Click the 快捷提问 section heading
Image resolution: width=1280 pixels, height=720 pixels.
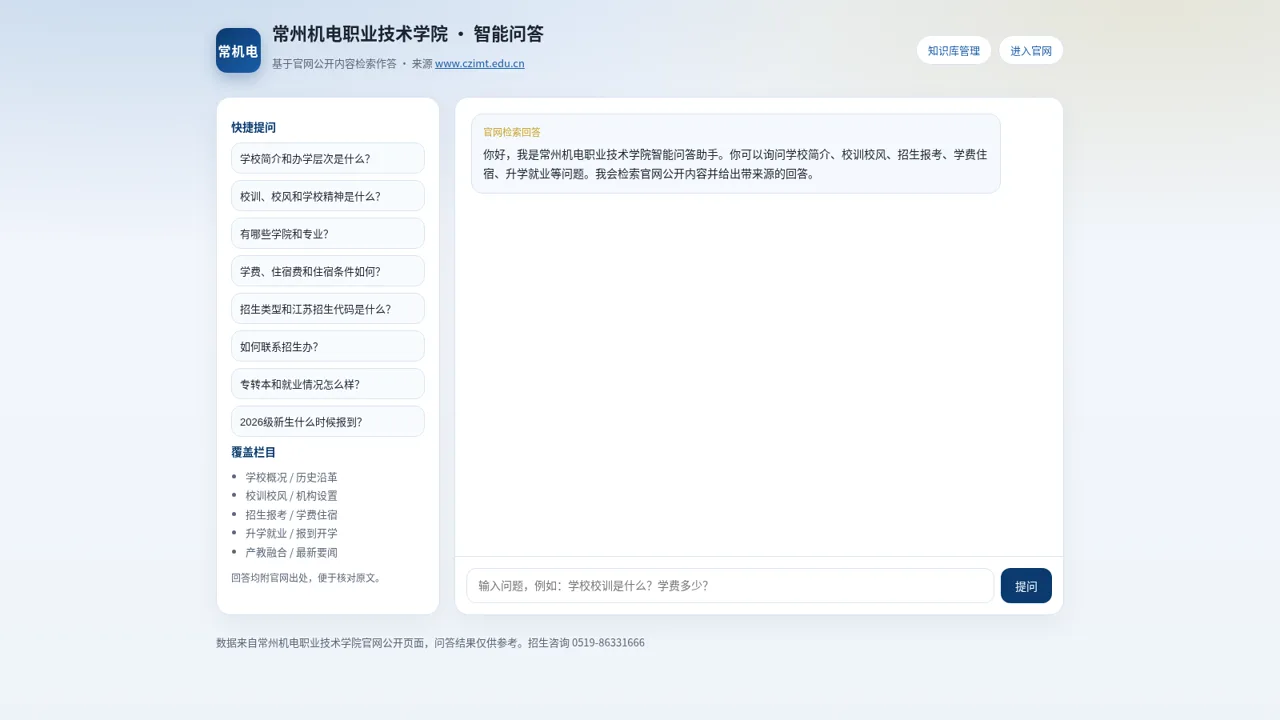(253, 127)
